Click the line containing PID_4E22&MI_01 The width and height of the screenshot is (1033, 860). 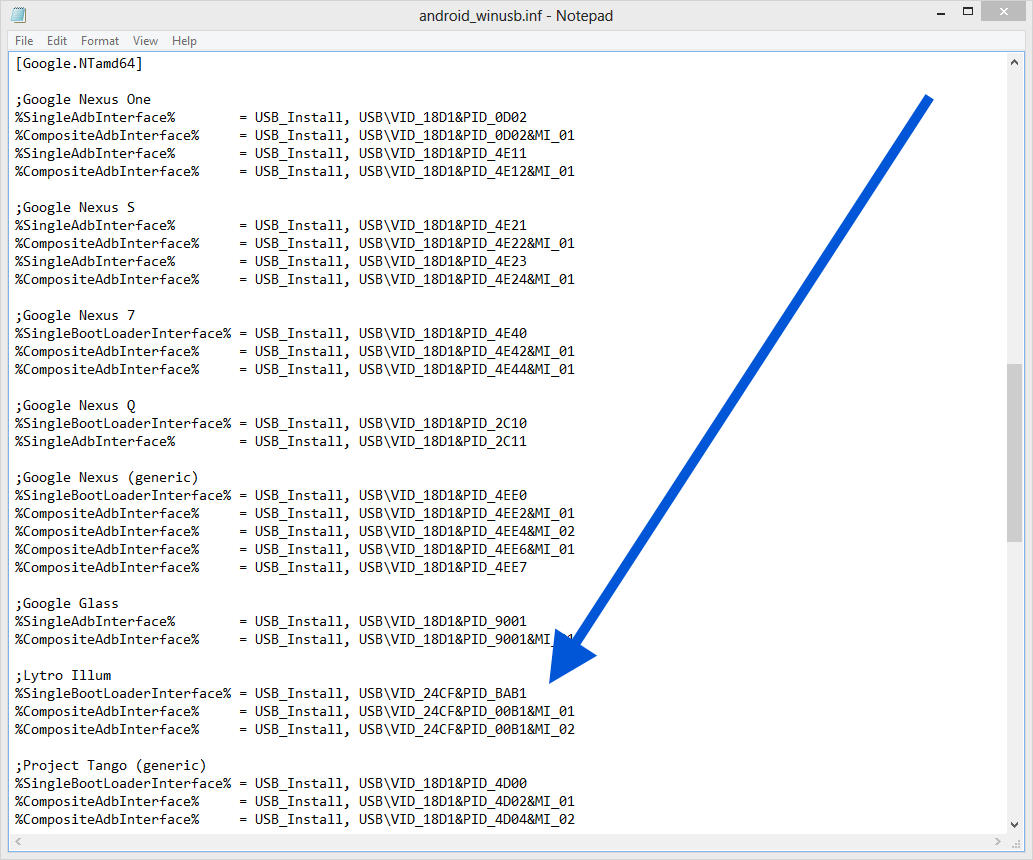click(294, 243)
